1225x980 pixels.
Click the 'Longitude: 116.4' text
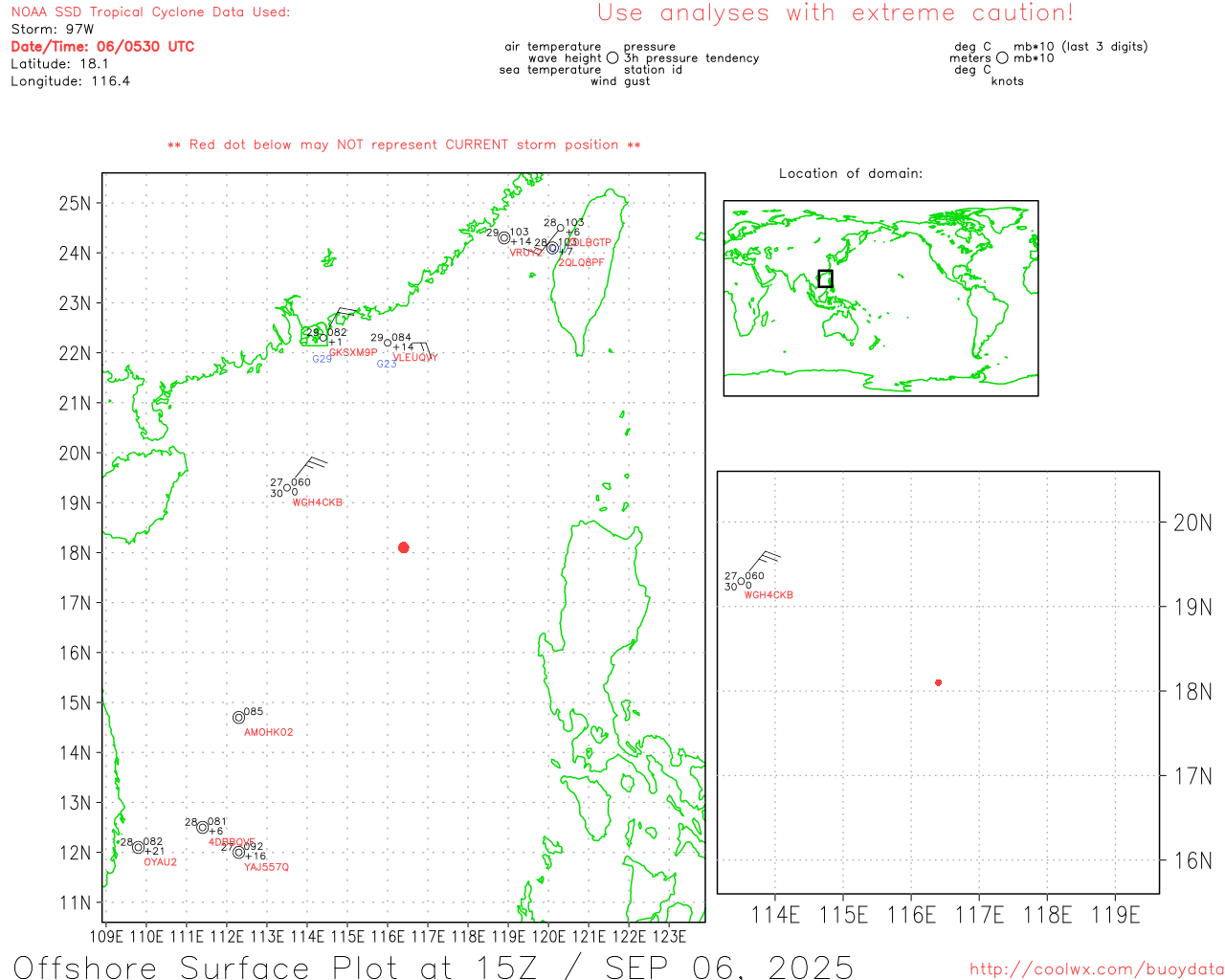[71, 81]
